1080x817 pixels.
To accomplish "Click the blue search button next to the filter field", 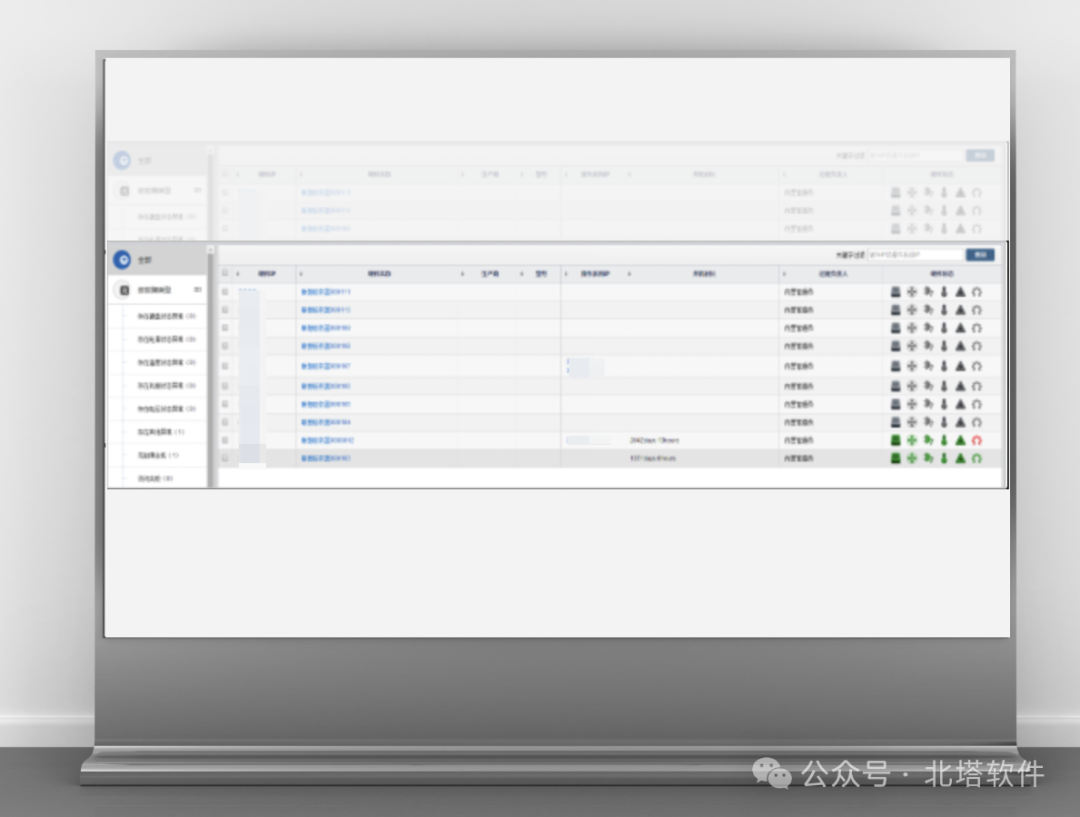I will click(x=980, y=255).
